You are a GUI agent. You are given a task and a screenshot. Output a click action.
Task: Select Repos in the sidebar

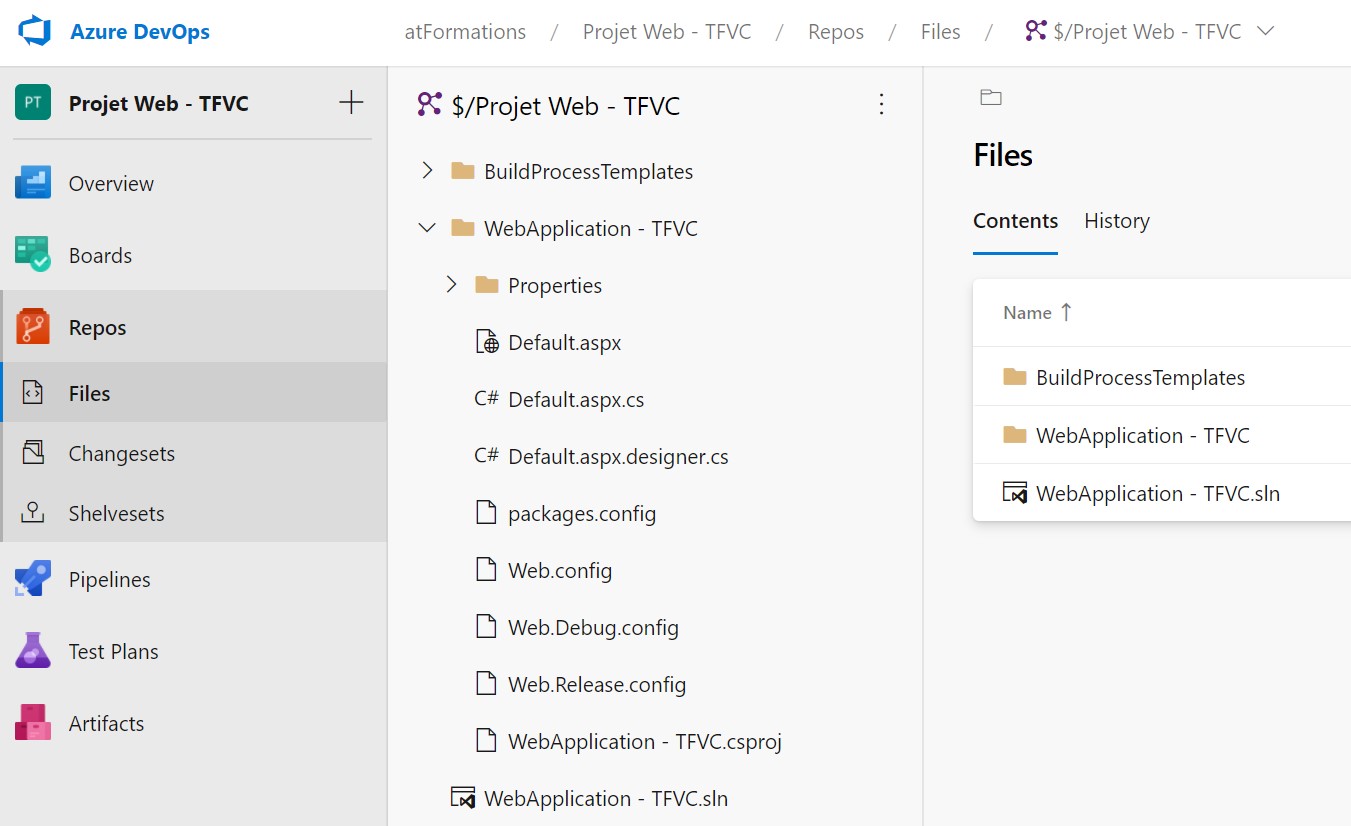[x=97, y=328]
